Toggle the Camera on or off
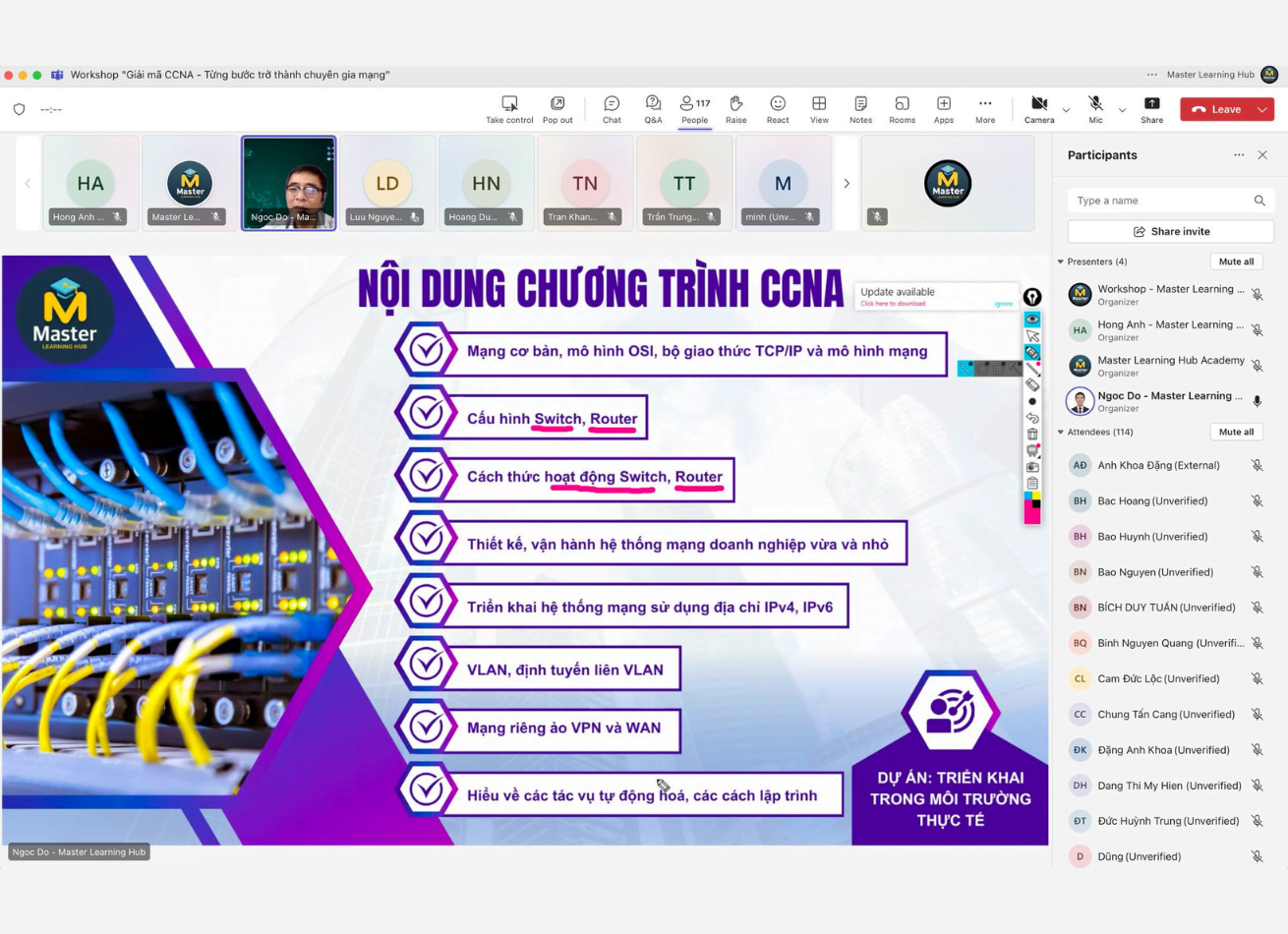Viewport: 1288px width, 934px height. click(x=1038, y=109)
